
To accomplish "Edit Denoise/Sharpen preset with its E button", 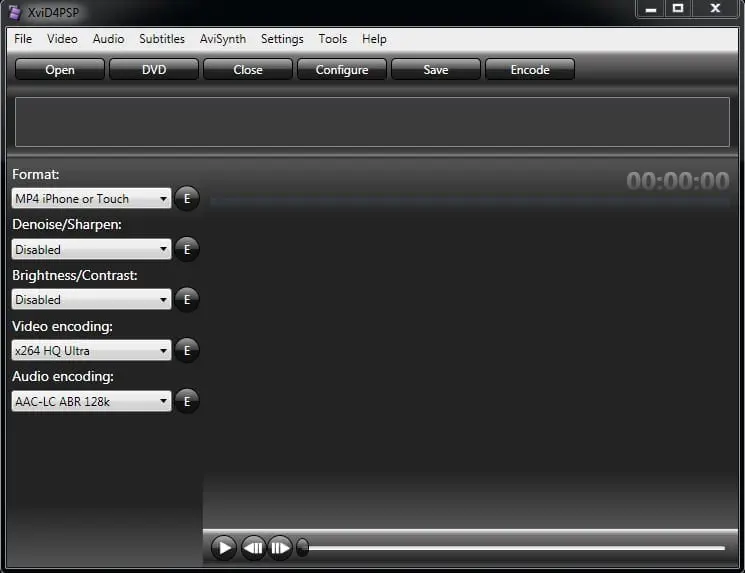I will 187,249.
